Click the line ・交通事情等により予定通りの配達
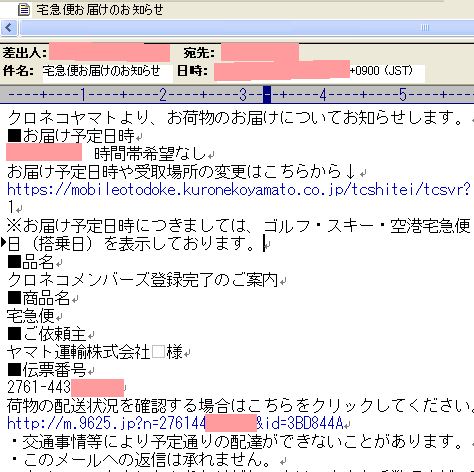Viewport: 474px width, 472px height. [236, 442]
